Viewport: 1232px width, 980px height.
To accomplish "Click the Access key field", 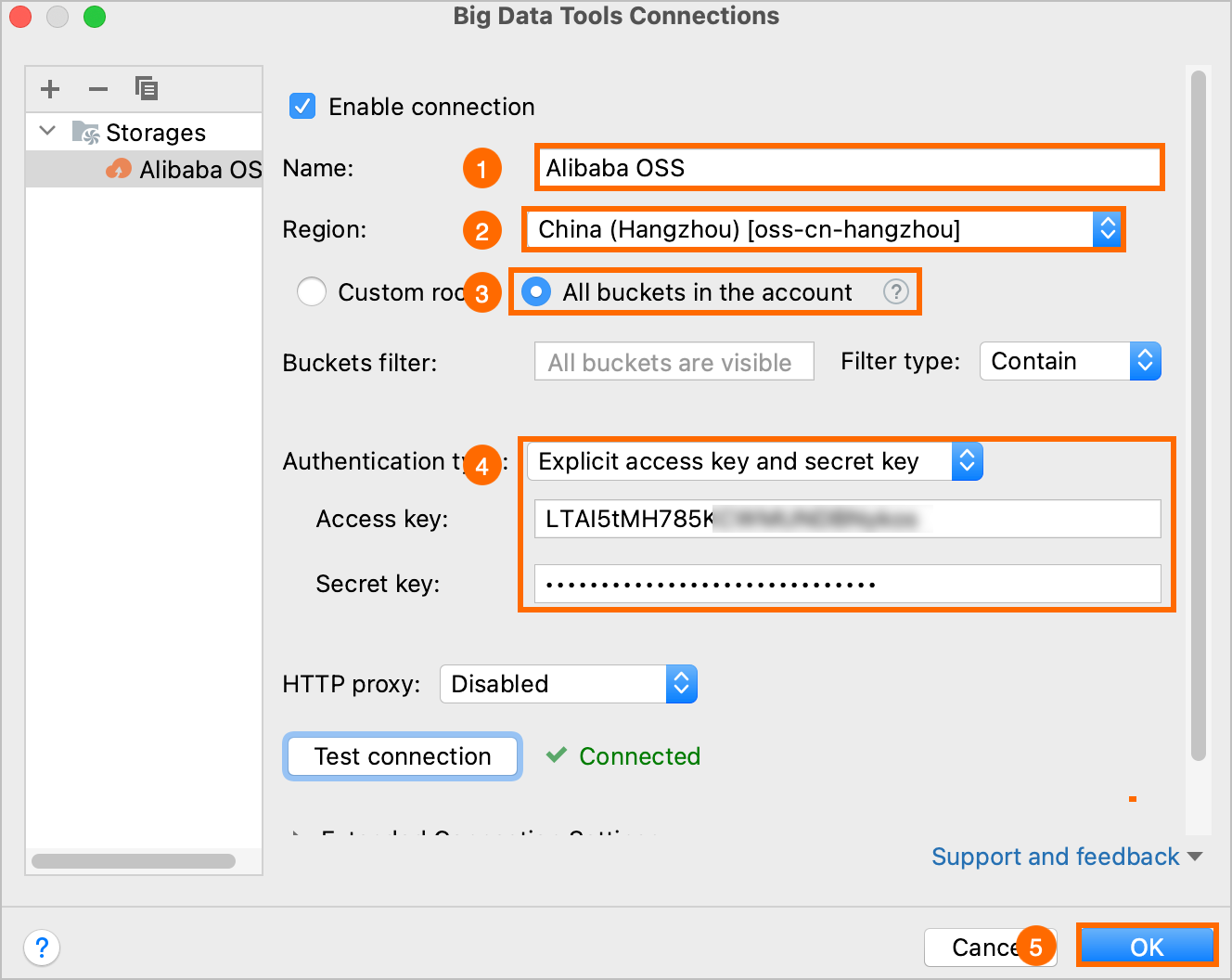I will pyautogui.click(x=848, y=519).
